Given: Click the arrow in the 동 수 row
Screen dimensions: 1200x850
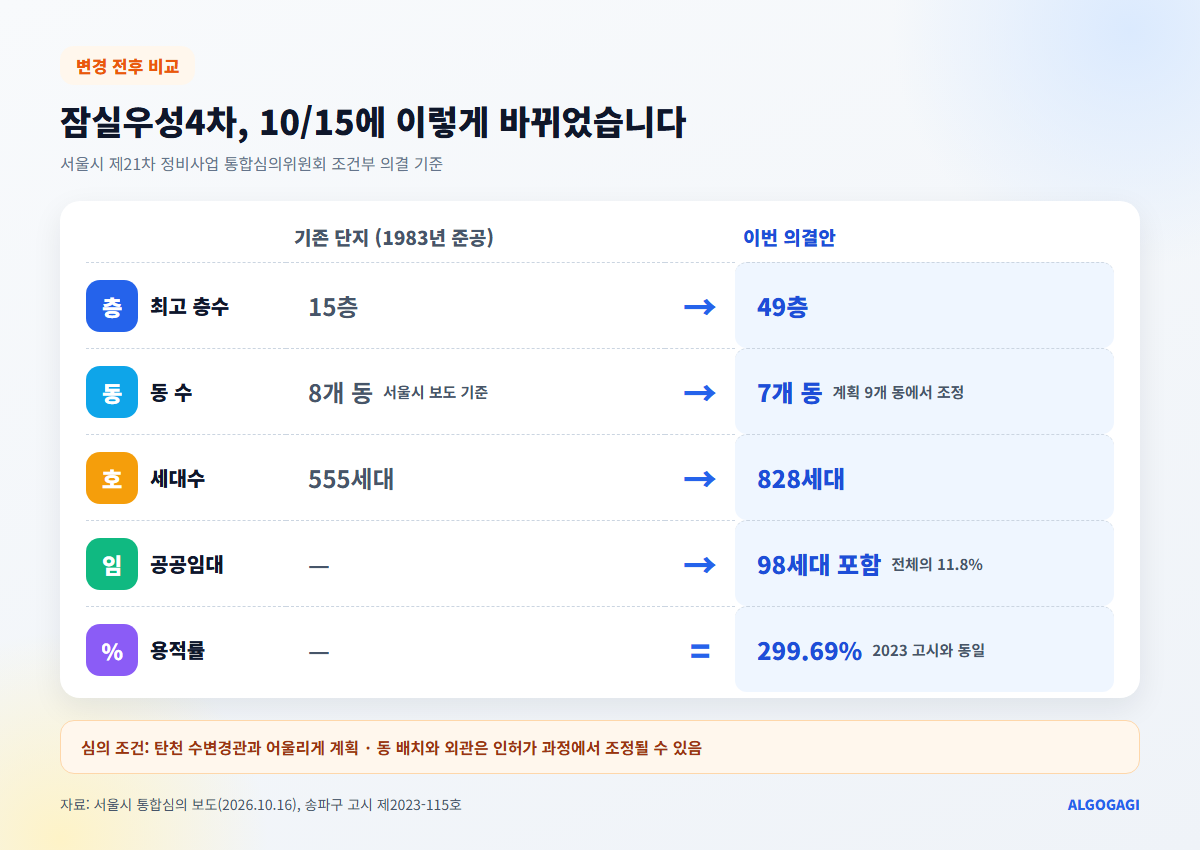Looking at the screenshot, I should [x=700, y=393].
